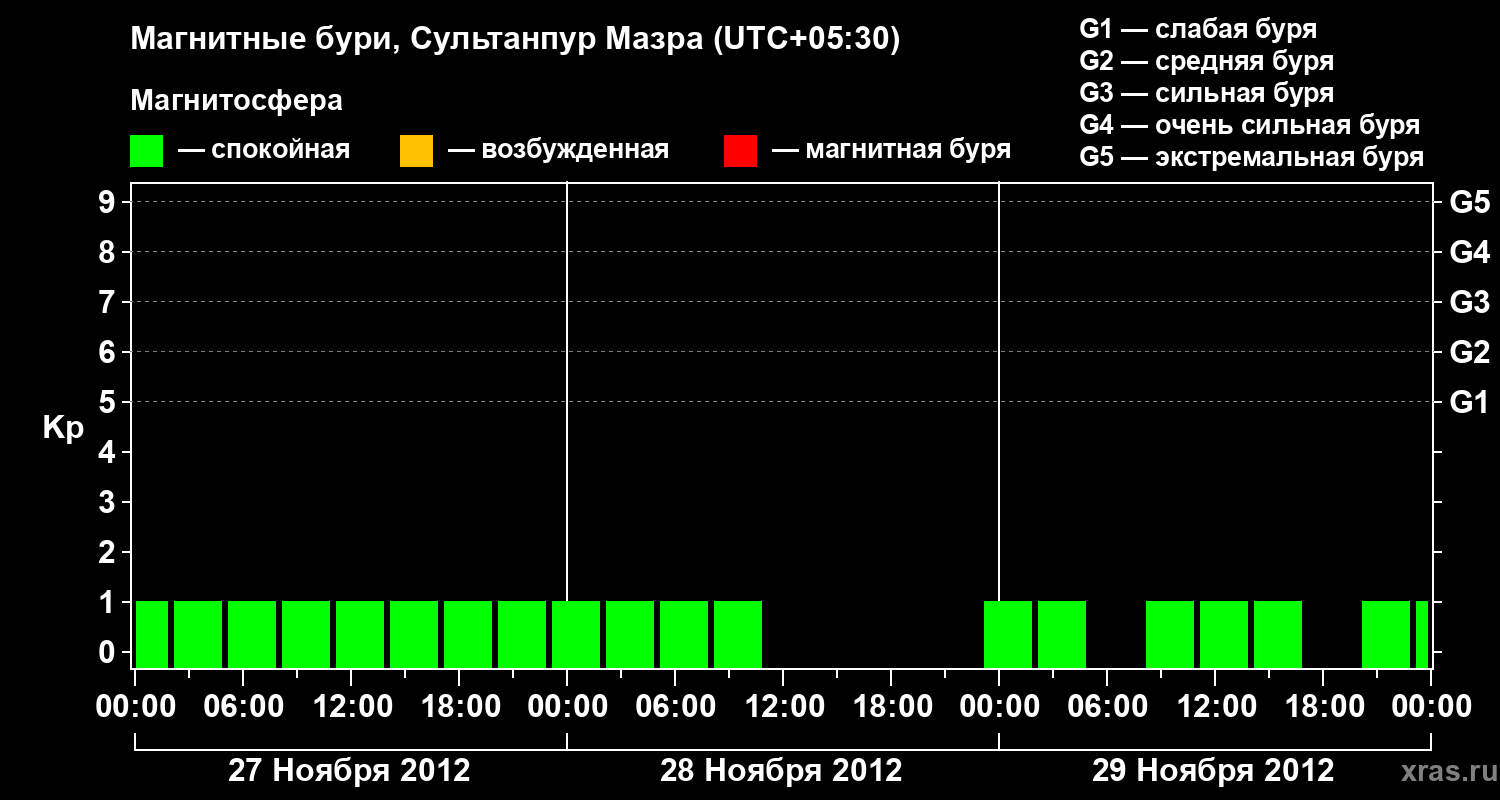The height and width of the screenshot is (800, 1500).
Task: Click the 'Магнитосфера' heading
Action: pos(236,101)
